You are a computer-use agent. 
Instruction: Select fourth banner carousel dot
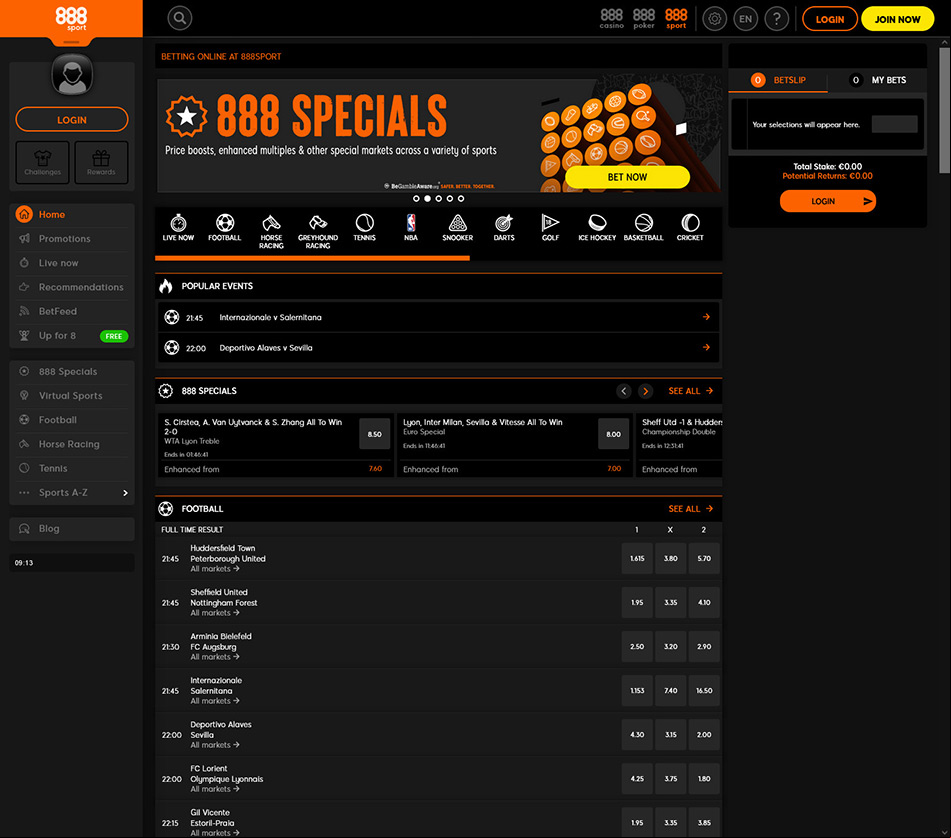[449, 199]
